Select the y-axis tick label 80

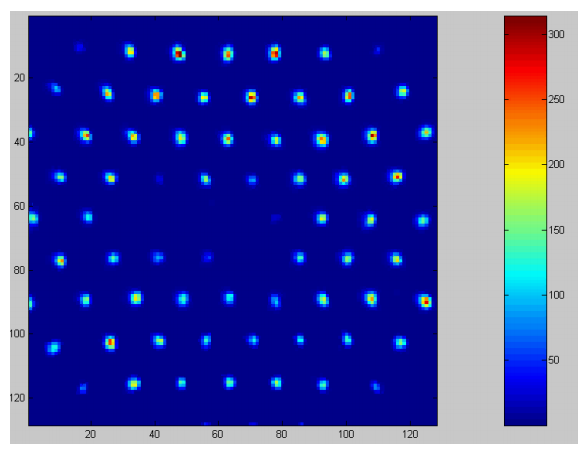click(19, 270)
